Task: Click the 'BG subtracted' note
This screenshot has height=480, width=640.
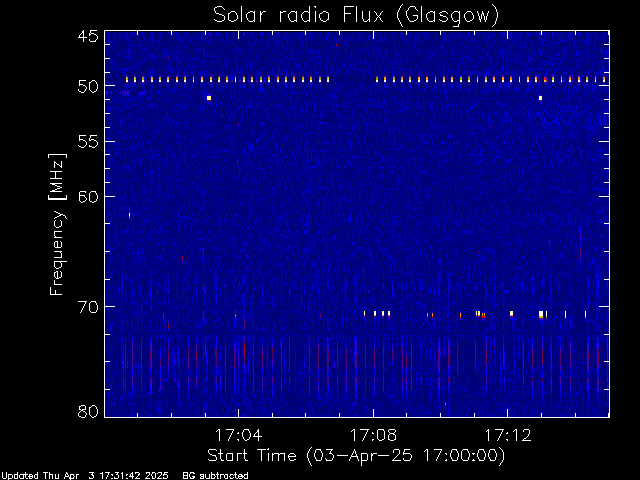Action: click(215, 476)
